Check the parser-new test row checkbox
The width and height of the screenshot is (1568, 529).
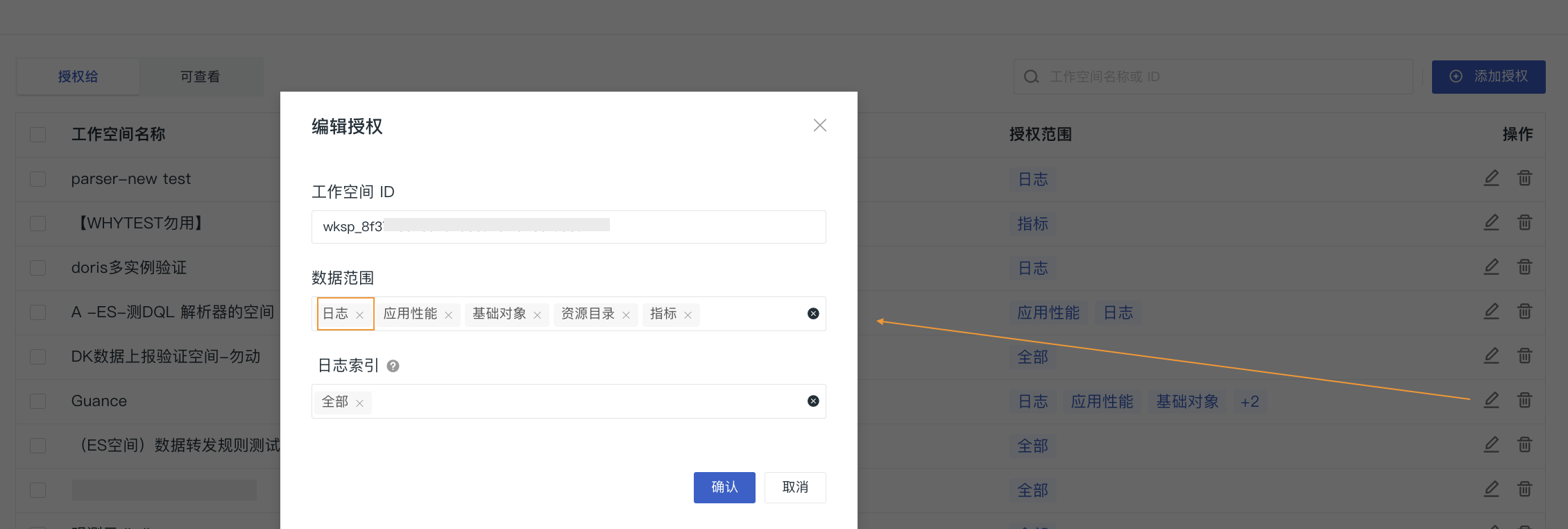coord(38,179)
